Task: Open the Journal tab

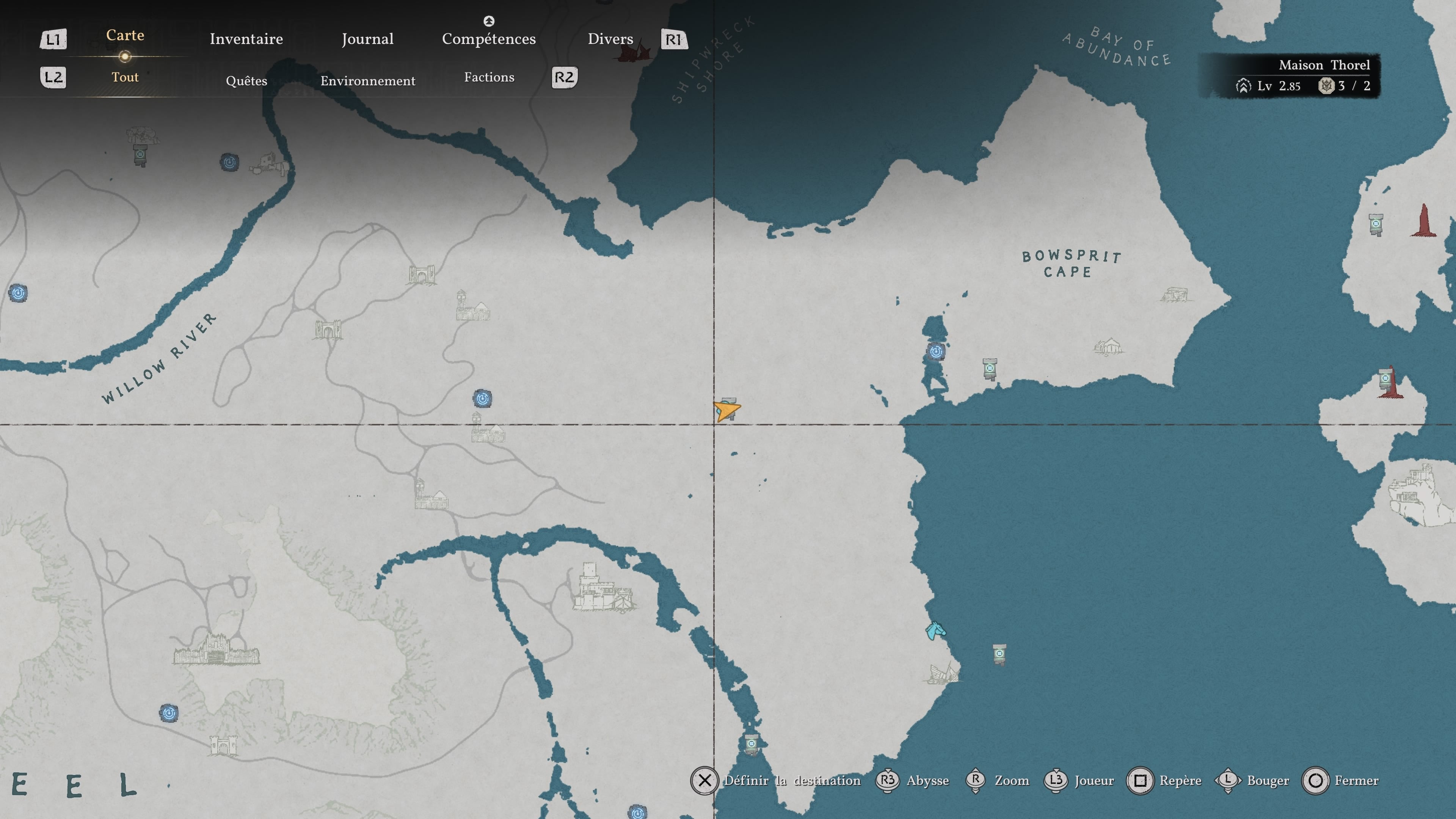Action: (x=367, y=39)
